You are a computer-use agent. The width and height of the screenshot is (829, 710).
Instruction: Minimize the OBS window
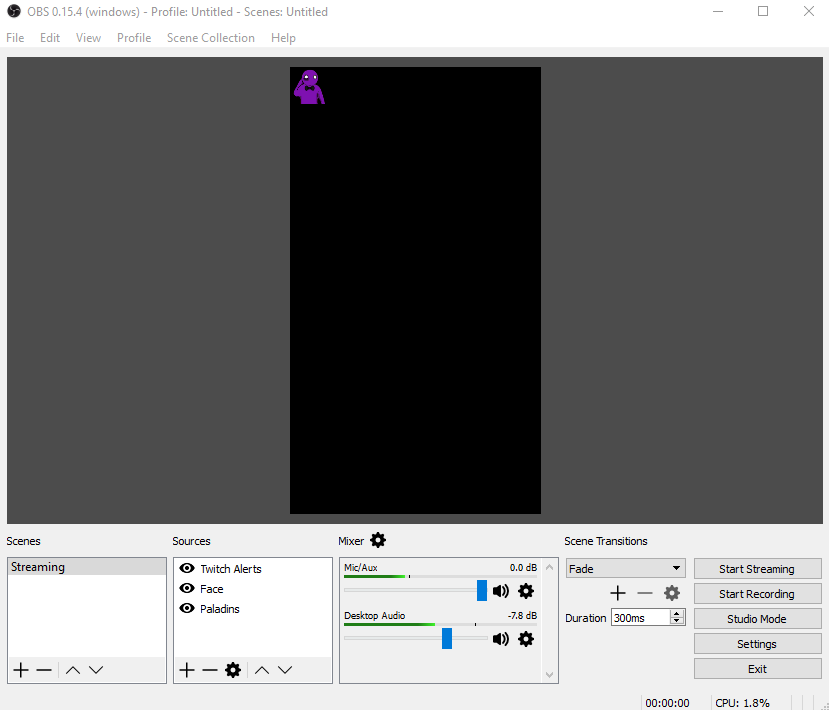click(x=717, y=11)
